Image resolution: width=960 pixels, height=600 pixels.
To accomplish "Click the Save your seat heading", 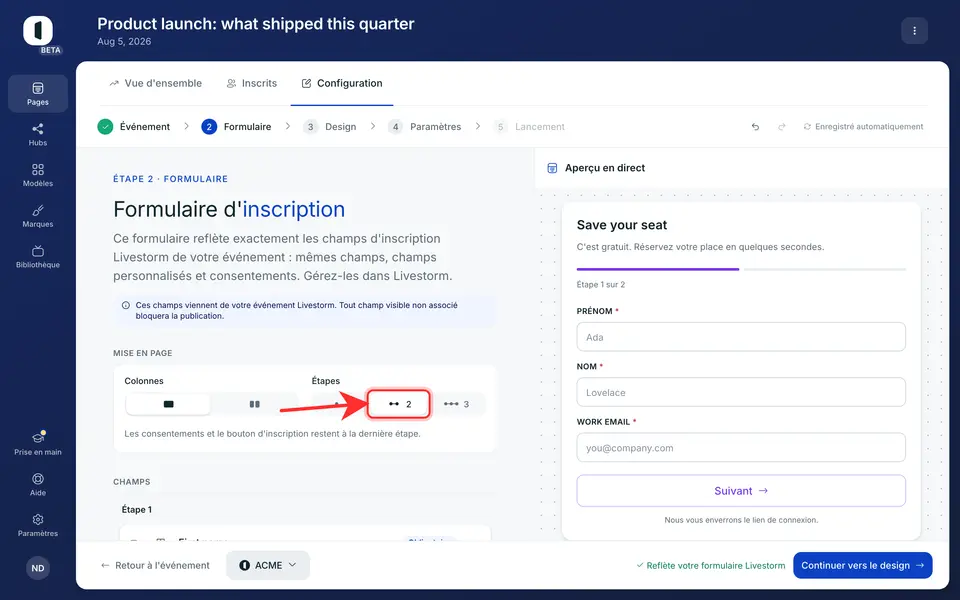I will pyautogui.click(x=621, y=225).
